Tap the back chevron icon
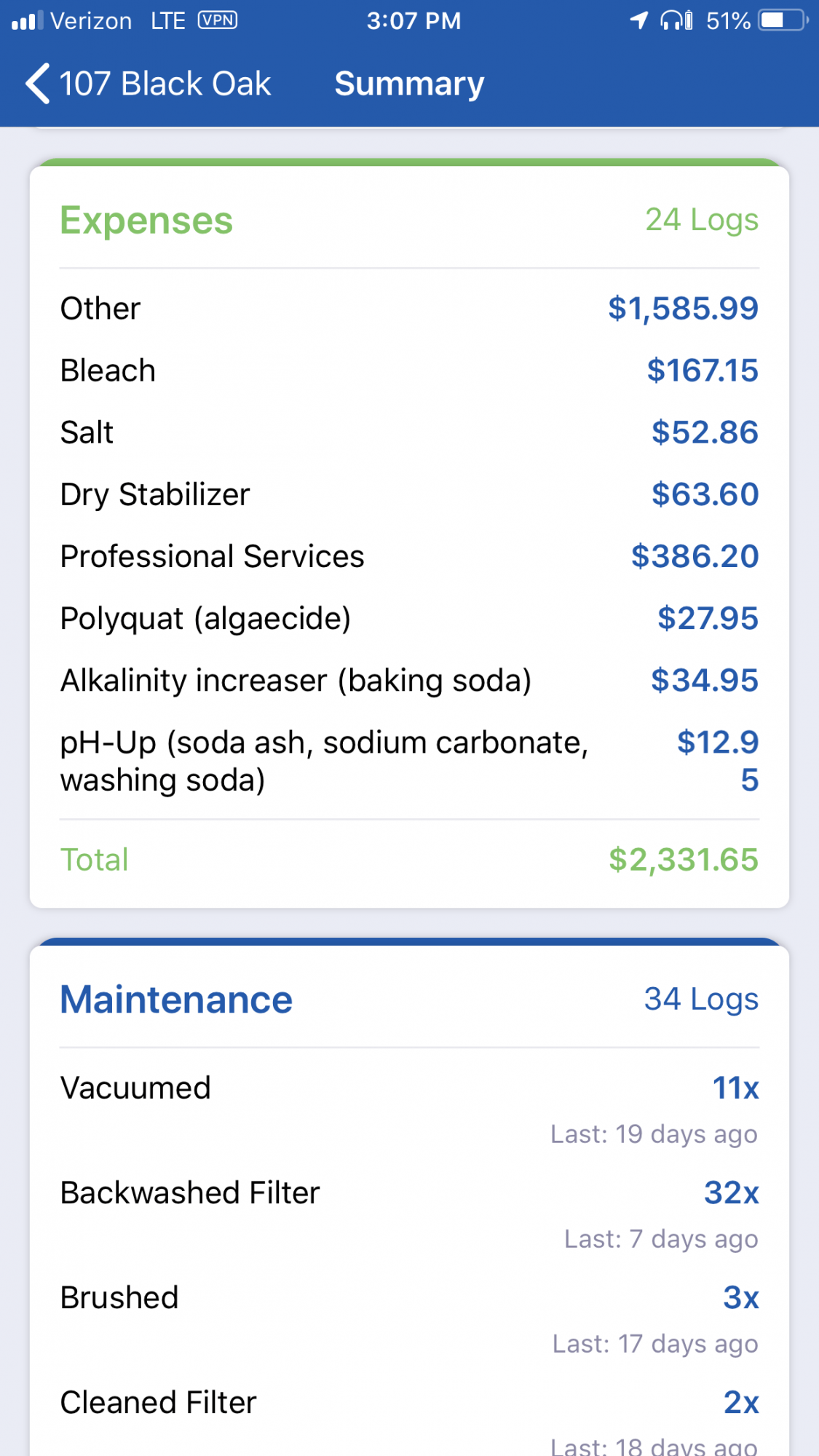Screen dimensions: 819x1456 pyautogui.click(x=38, y=84)
